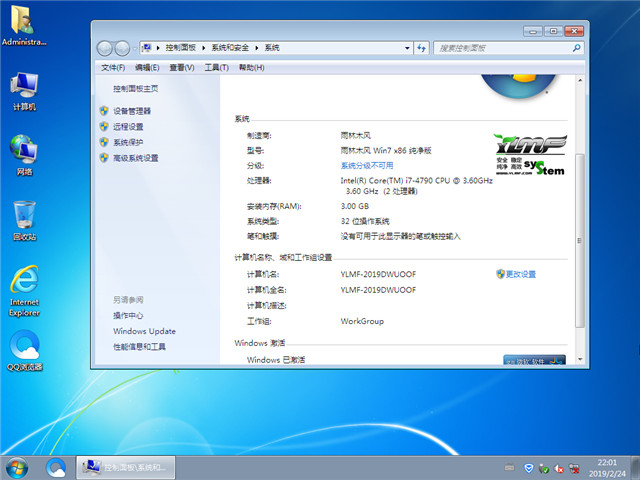Open 高级系统设置 link
This screenshot has height=480, width=640.
point(136,158)
